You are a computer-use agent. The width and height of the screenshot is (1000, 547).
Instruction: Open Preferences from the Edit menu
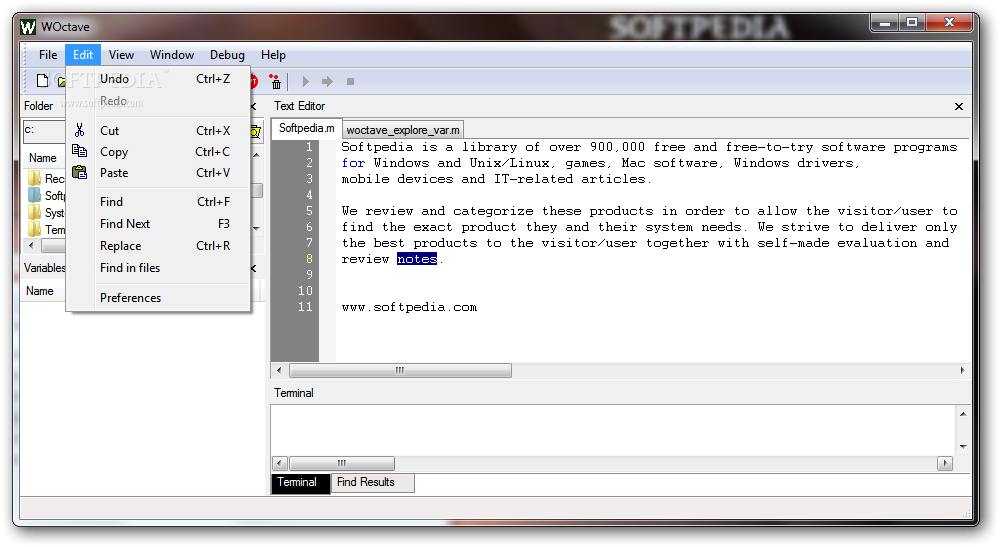coord(158,298)
